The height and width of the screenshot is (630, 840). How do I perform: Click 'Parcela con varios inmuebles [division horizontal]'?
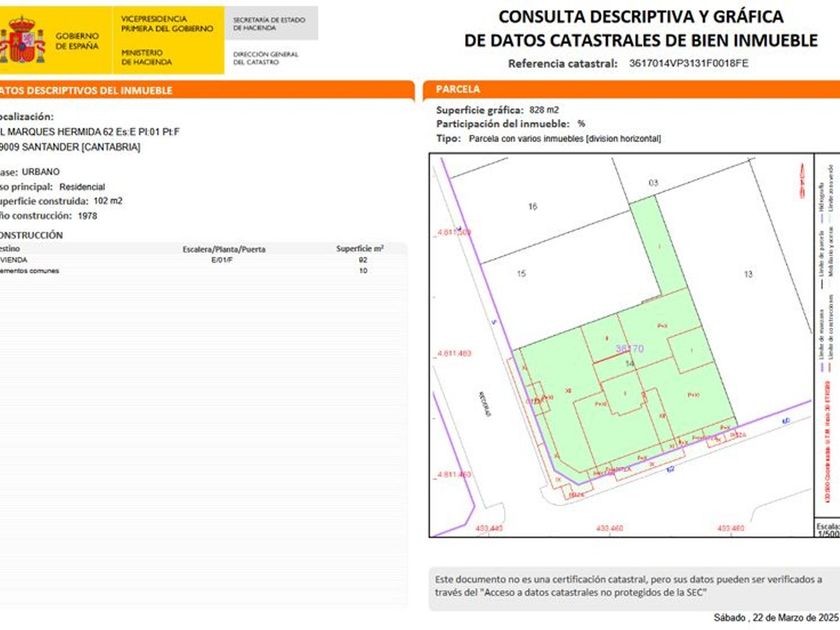(x=565, y=138)
